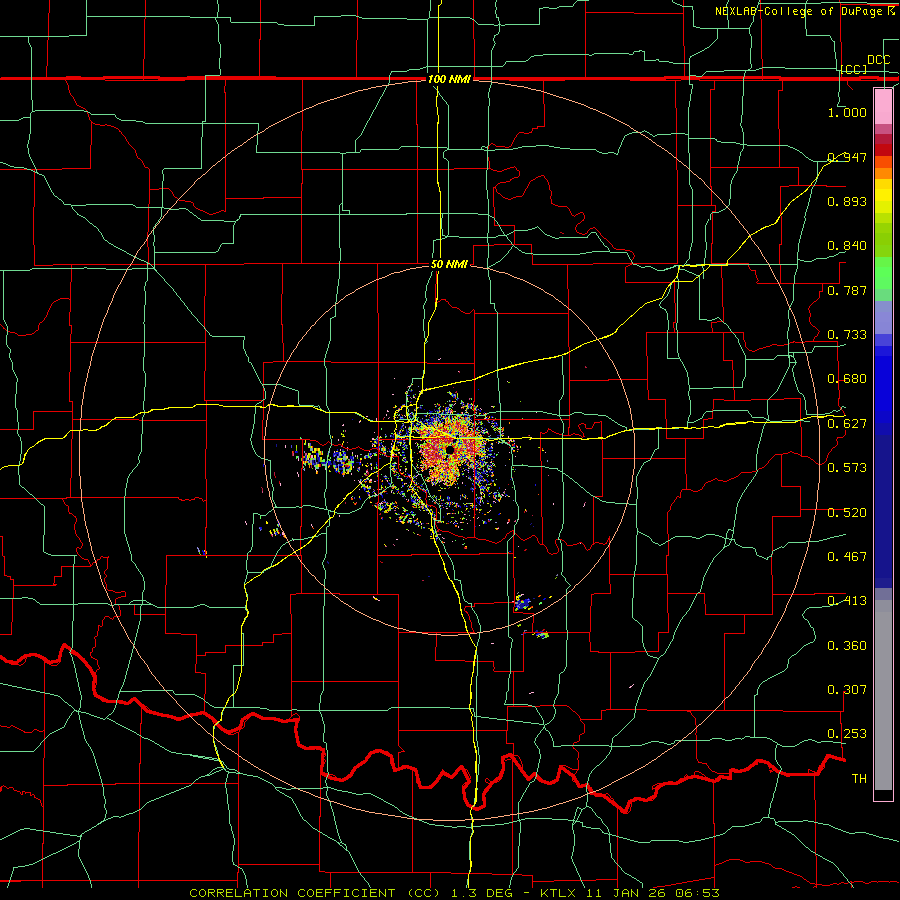Click the 100 NMI range ring label

pos(449,79)
